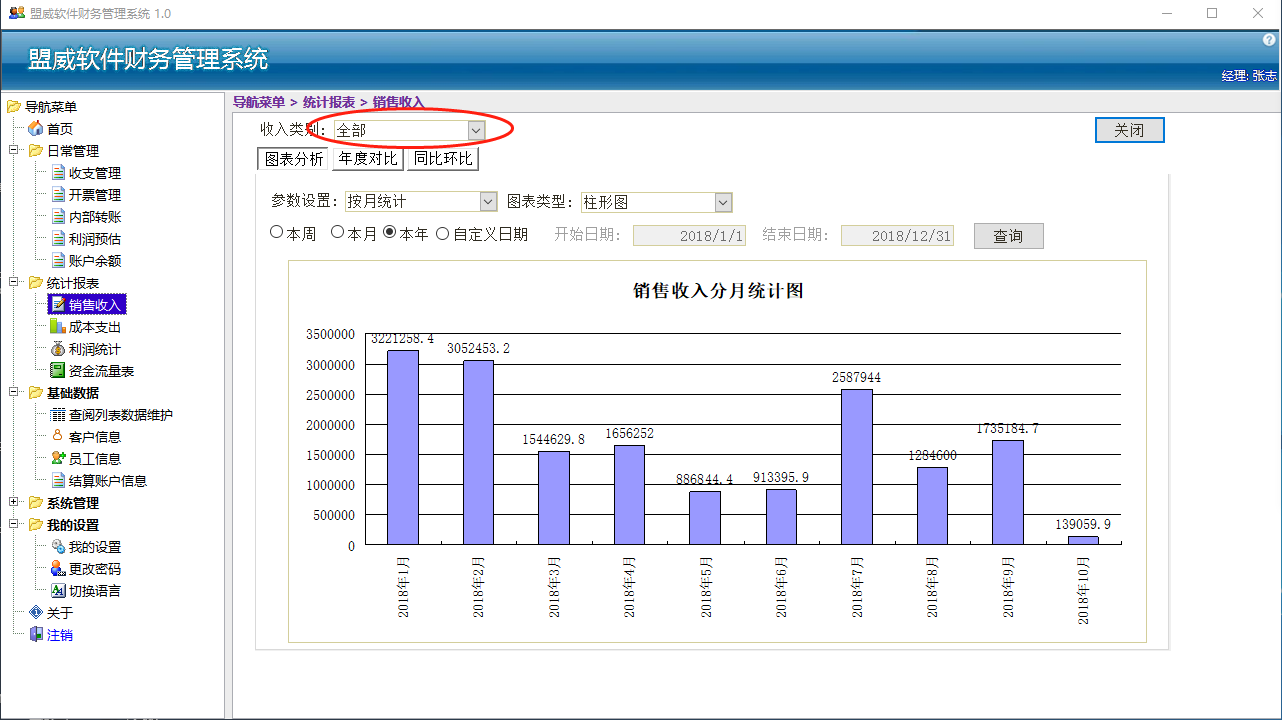Click the home icon next to 首页

point(36,129)
